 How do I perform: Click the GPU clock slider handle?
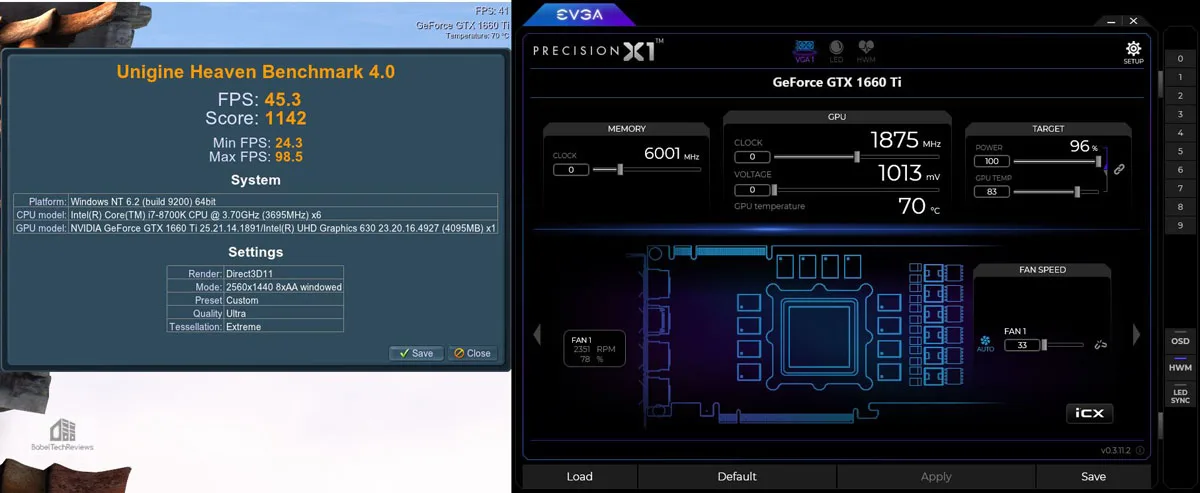pos(857,157)
